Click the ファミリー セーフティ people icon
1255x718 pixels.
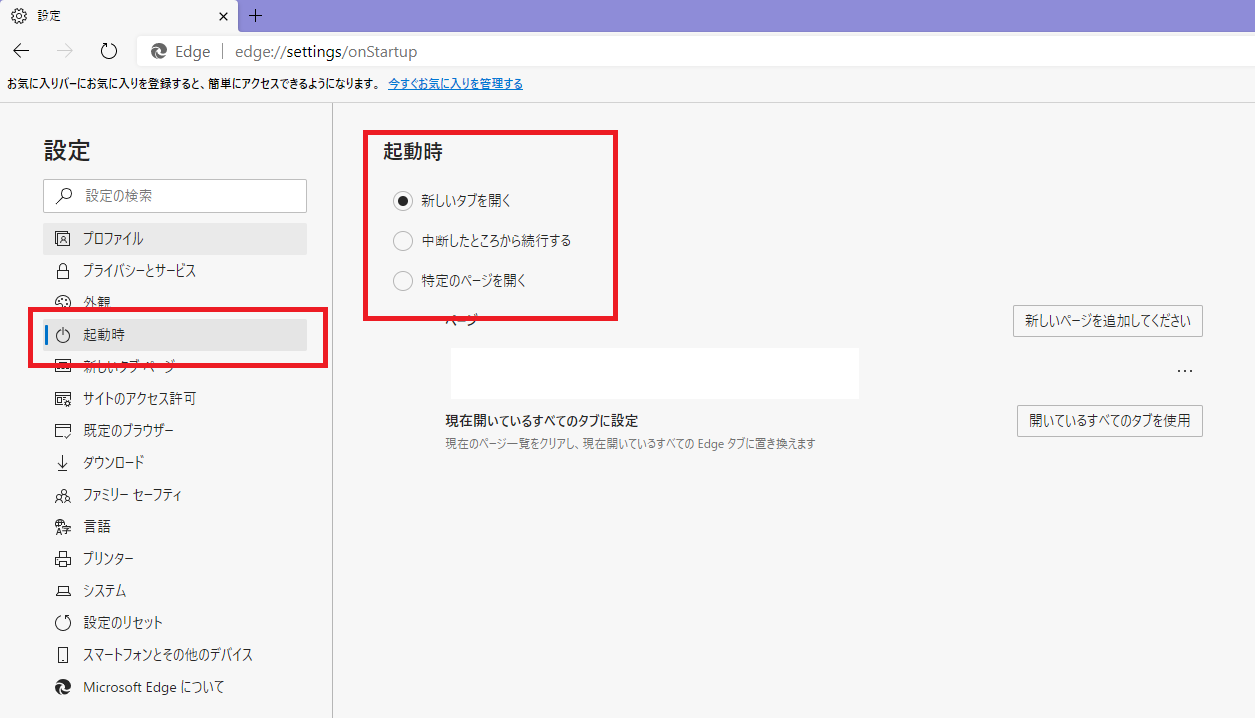pyautogui.click(x=63, y=495)
